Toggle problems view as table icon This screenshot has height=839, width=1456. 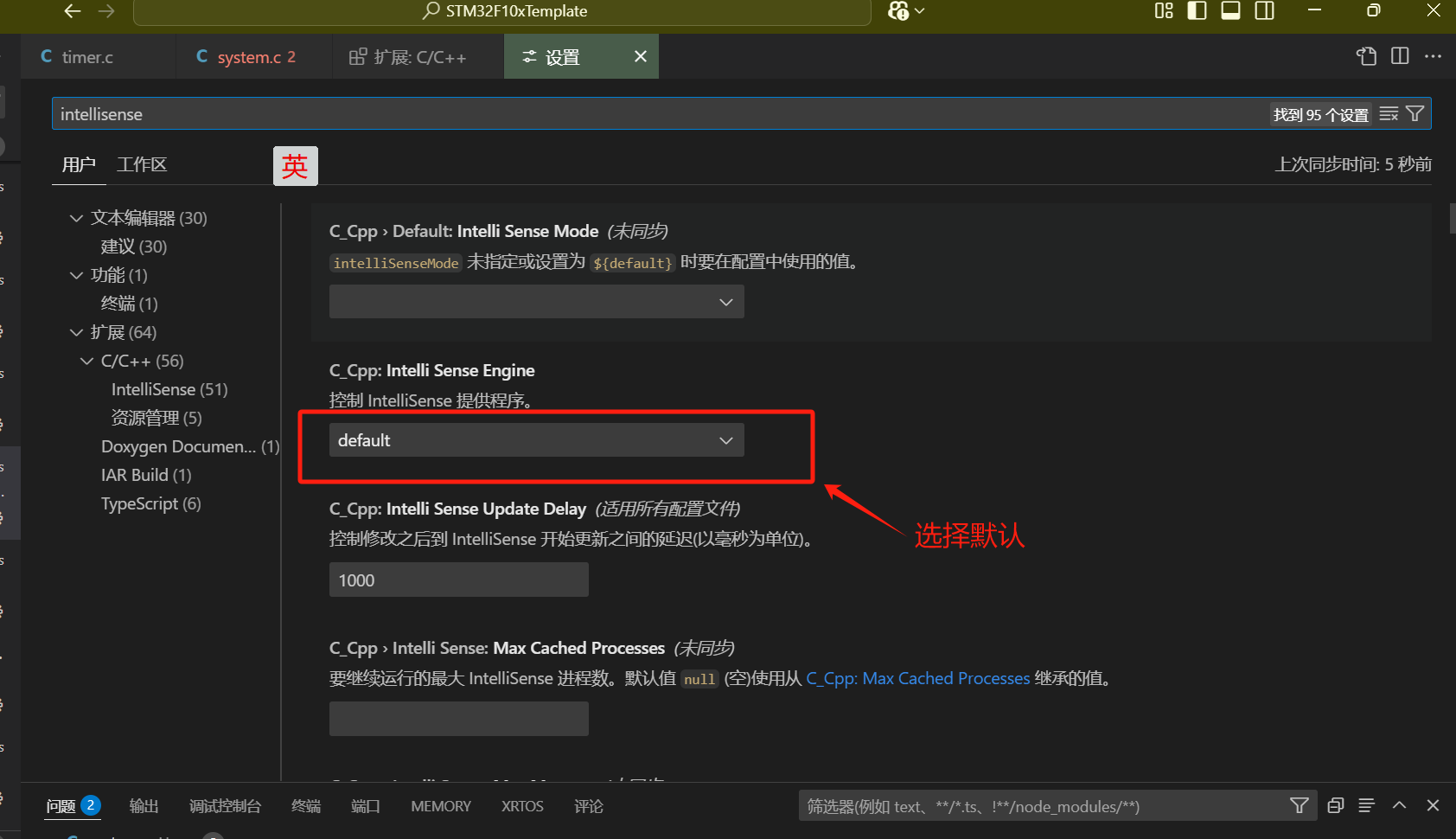pyautogui.click(x=1367, y=806)
